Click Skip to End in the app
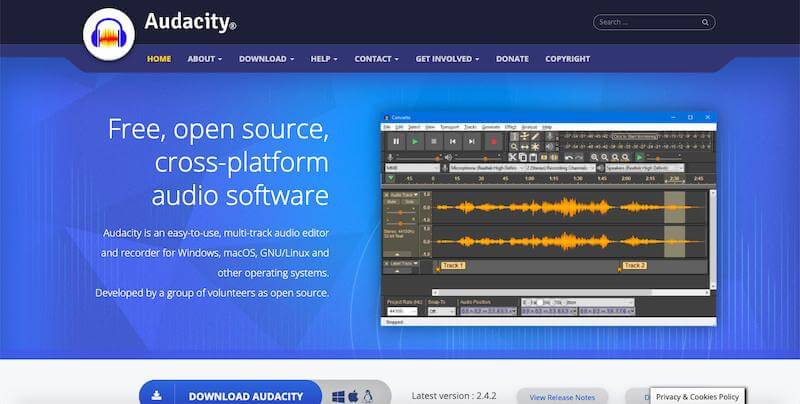Image resolution: width=800 pixels, height=404 pixels. click(471, 141)
